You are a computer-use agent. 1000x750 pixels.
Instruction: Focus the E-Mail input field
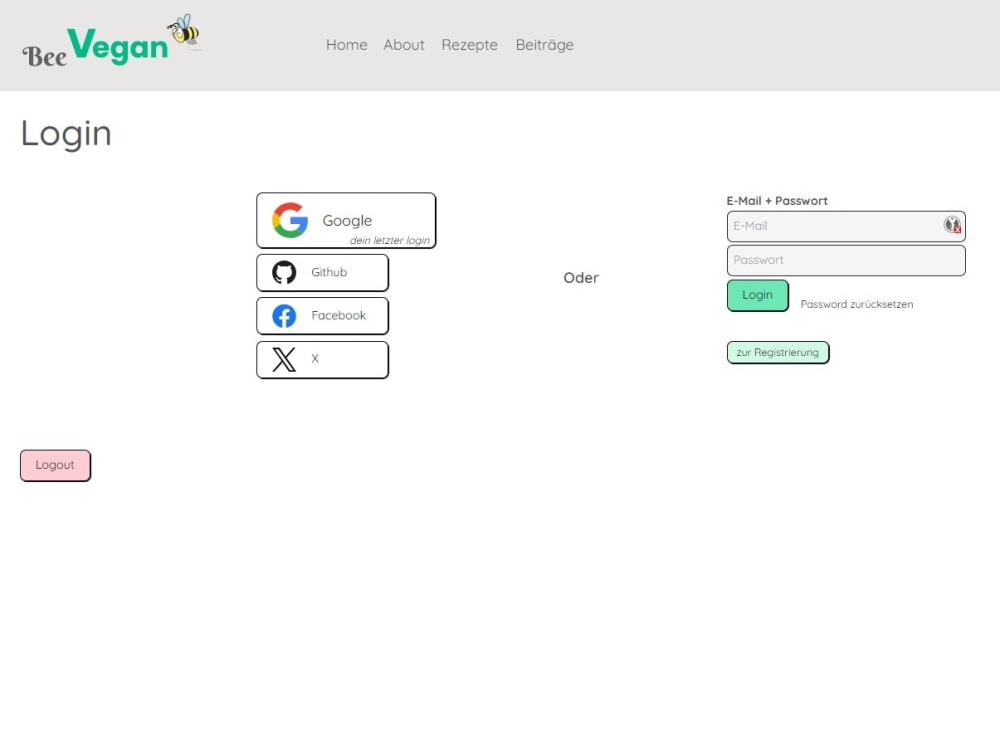click(846, 226)
